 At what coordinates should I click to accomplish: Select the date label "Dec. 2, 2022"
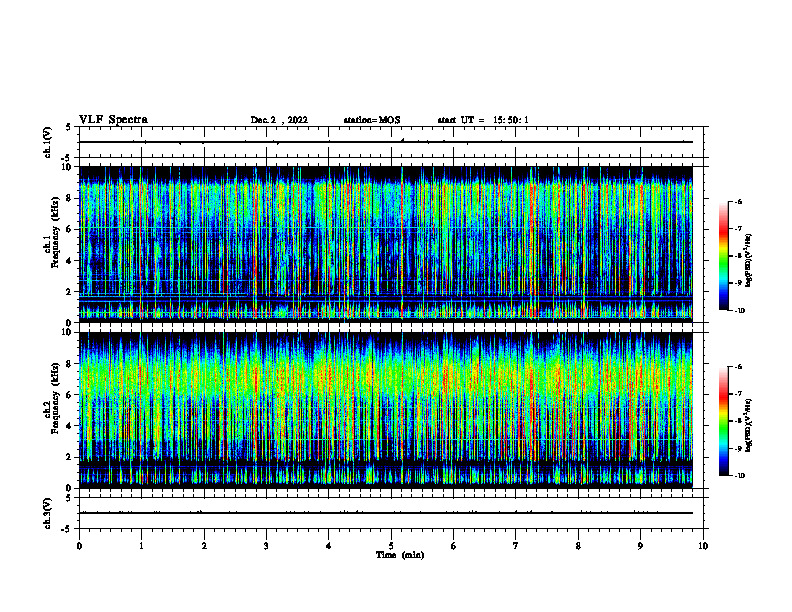[x=279, y=120]
